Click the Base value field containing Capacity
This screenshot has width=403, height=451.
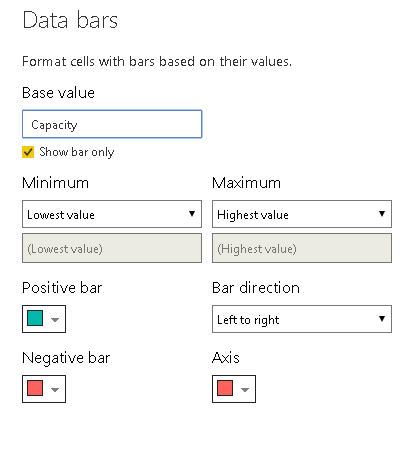click(x=112, y=124)
